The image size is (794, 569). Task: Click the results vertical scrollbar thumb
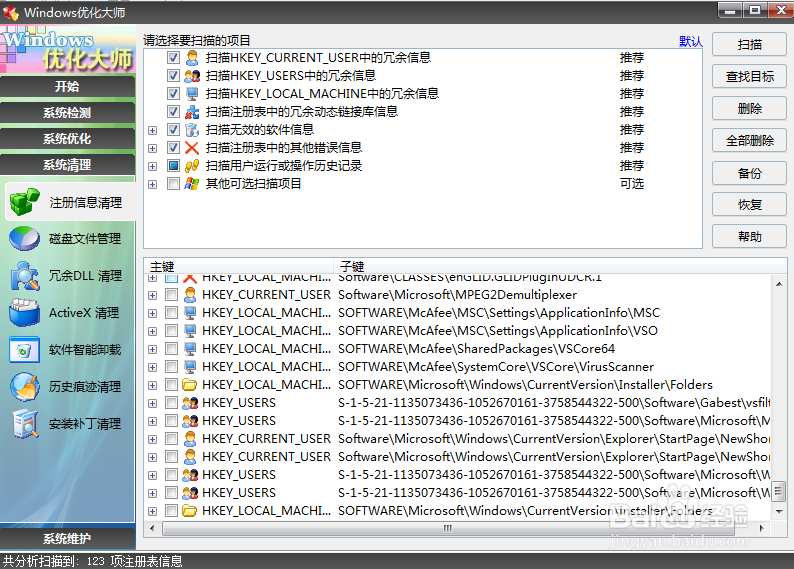point(779,491)
